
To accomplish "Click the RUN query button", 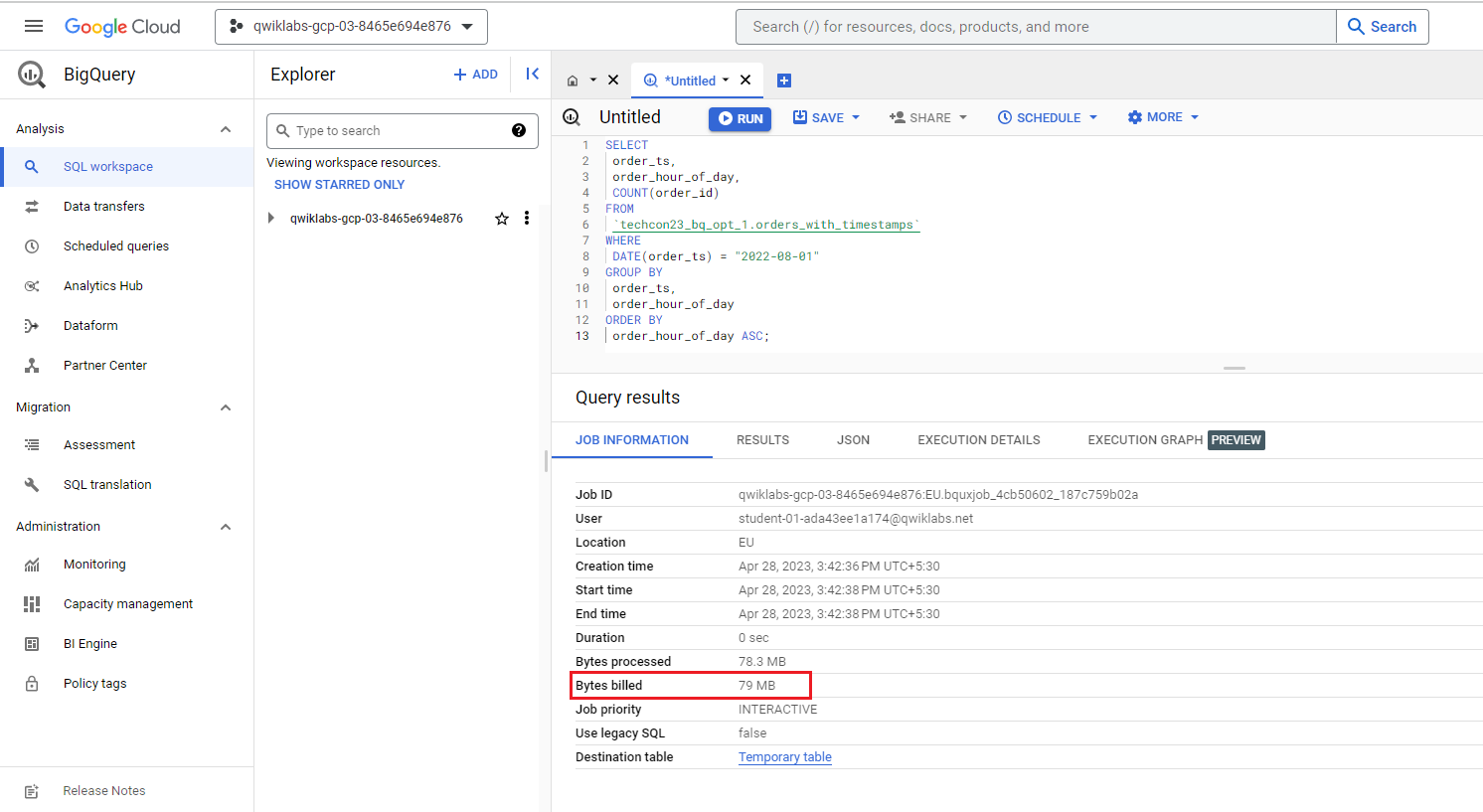I will (x=741, y=118).
